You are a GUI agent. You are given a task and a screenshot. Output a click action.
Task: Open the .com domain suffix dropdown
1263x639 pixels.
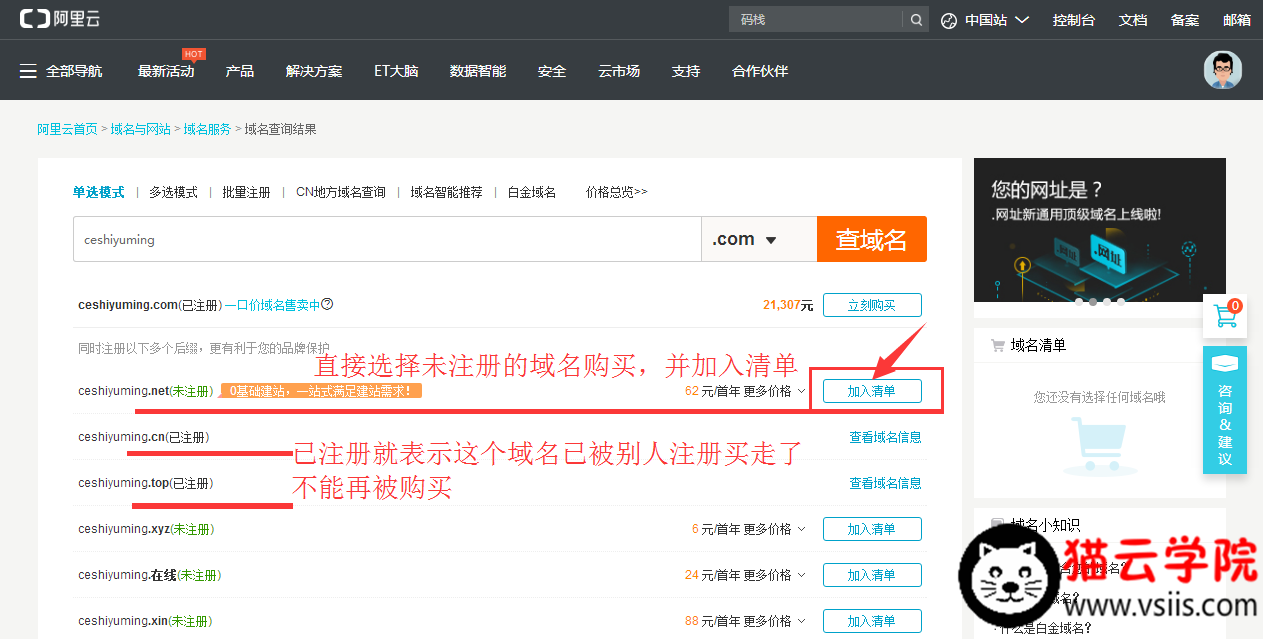click(x=759, y=240)
